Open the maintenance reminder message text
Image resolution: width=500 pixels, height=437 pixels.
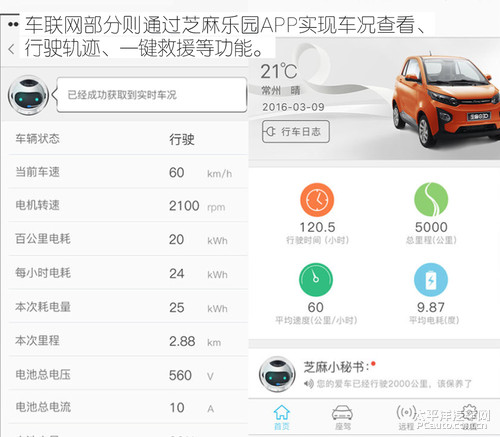[394, 384]
